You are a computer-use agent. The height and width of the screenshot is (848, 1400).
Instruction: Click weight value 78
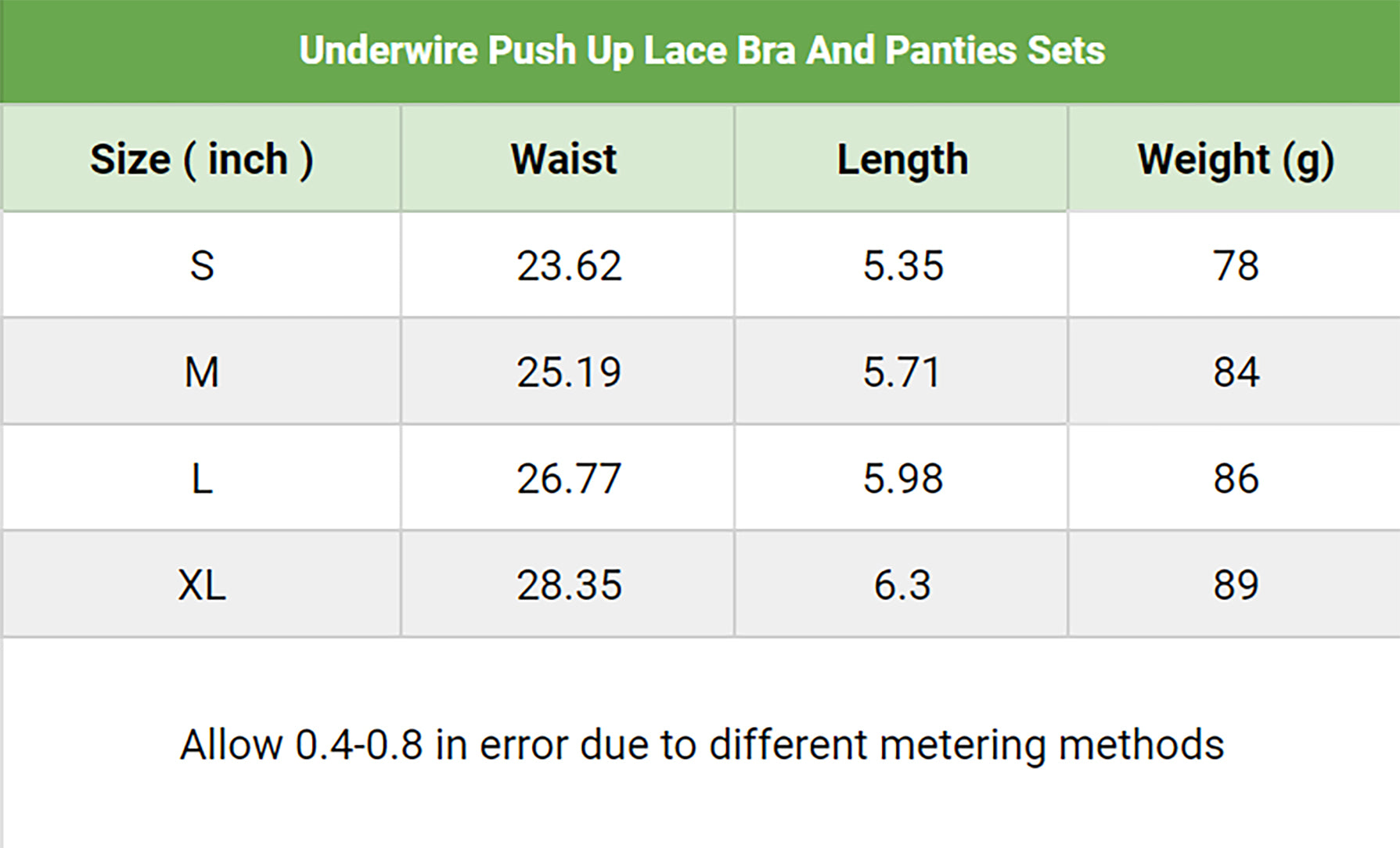(1236, 266)
